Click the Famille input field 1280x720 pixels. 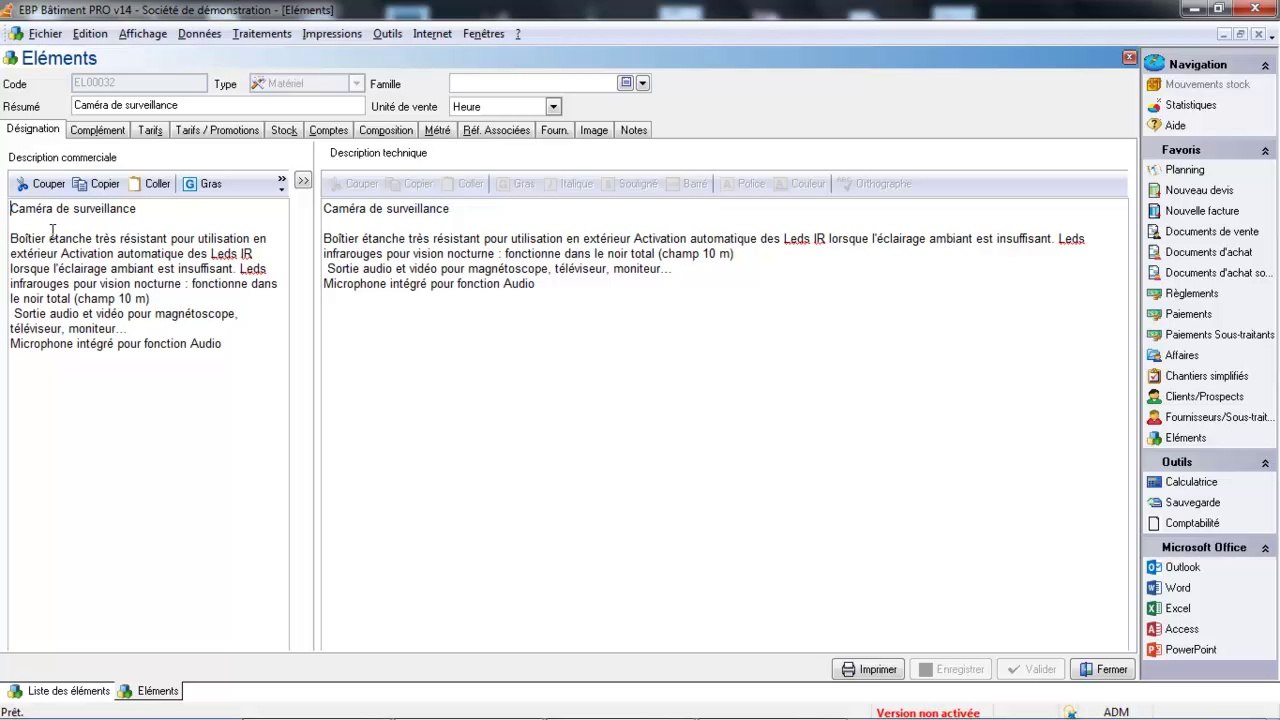coord(533,84)
